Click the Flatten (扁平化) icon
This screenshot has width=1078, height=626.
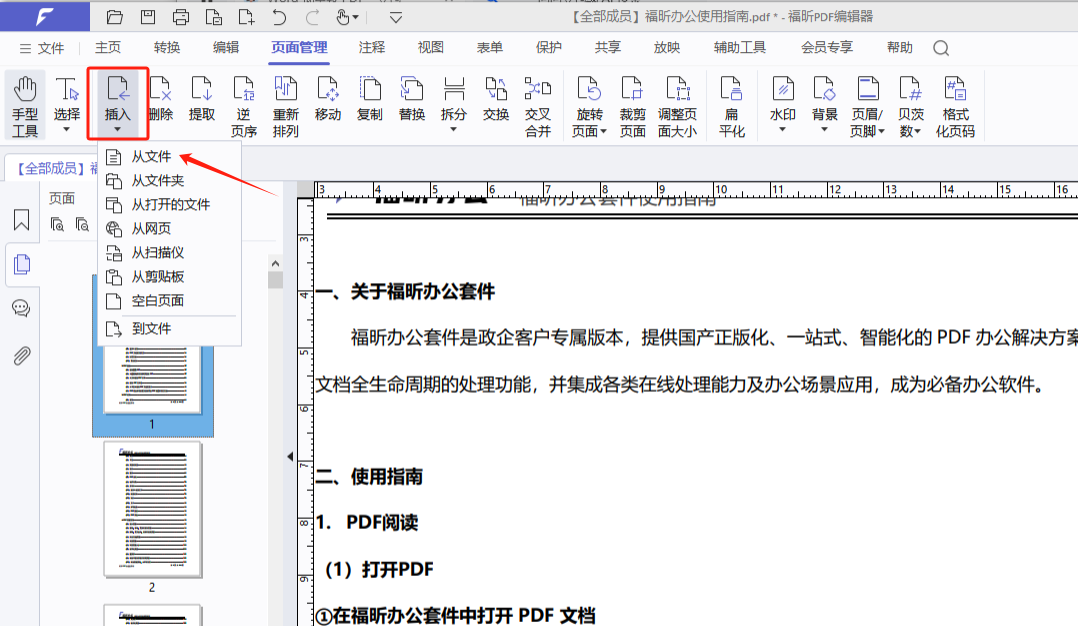732,104
